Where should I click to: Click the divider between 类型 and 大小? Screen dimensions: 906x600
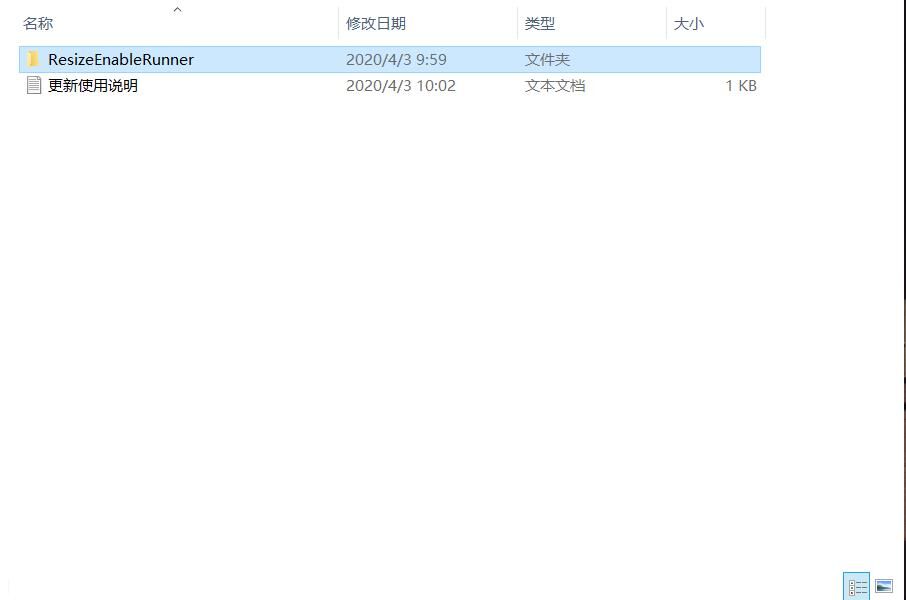[x=666, y=23]
